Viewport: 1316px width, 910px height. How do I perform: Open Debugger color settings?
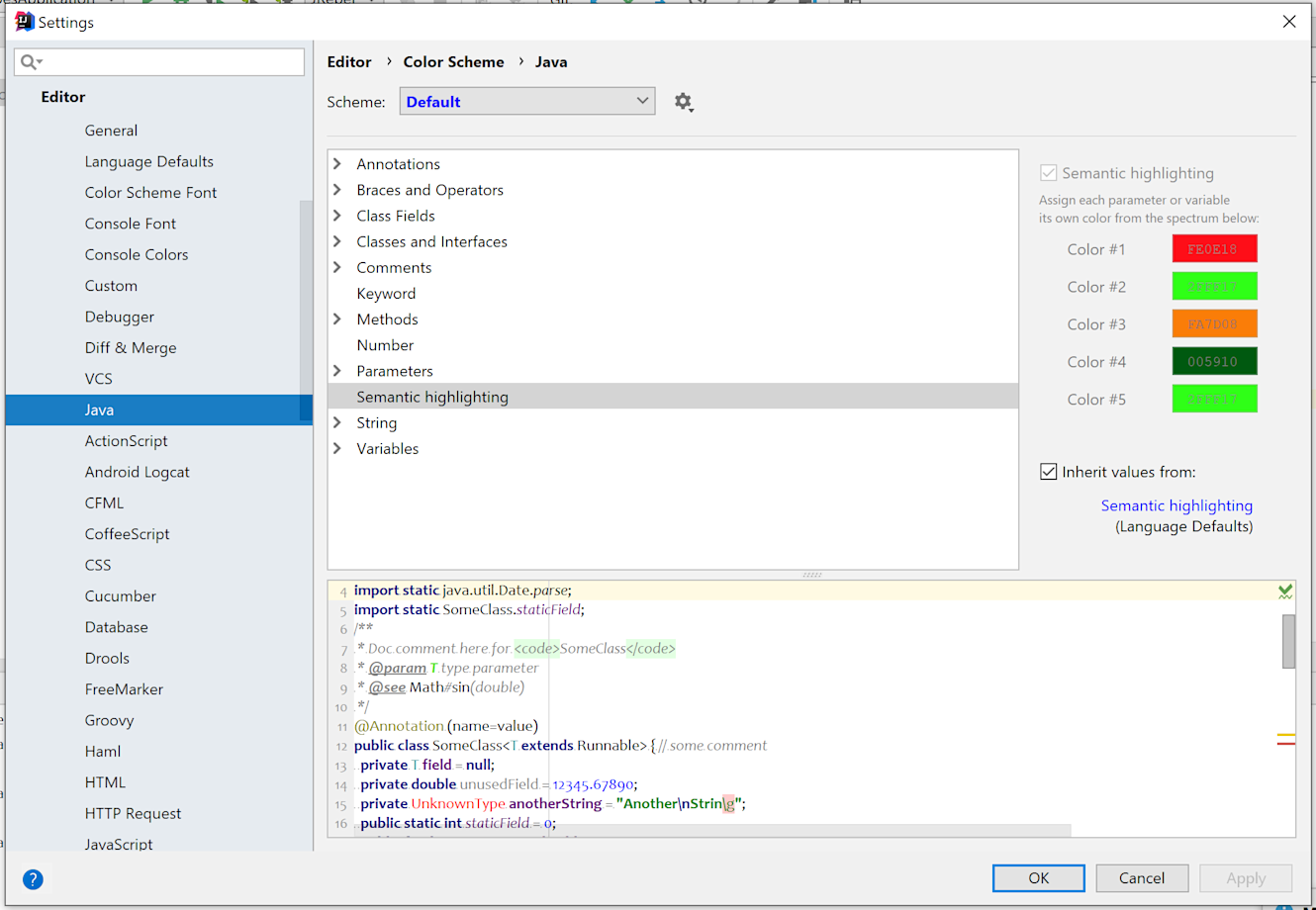pos(119,317)
